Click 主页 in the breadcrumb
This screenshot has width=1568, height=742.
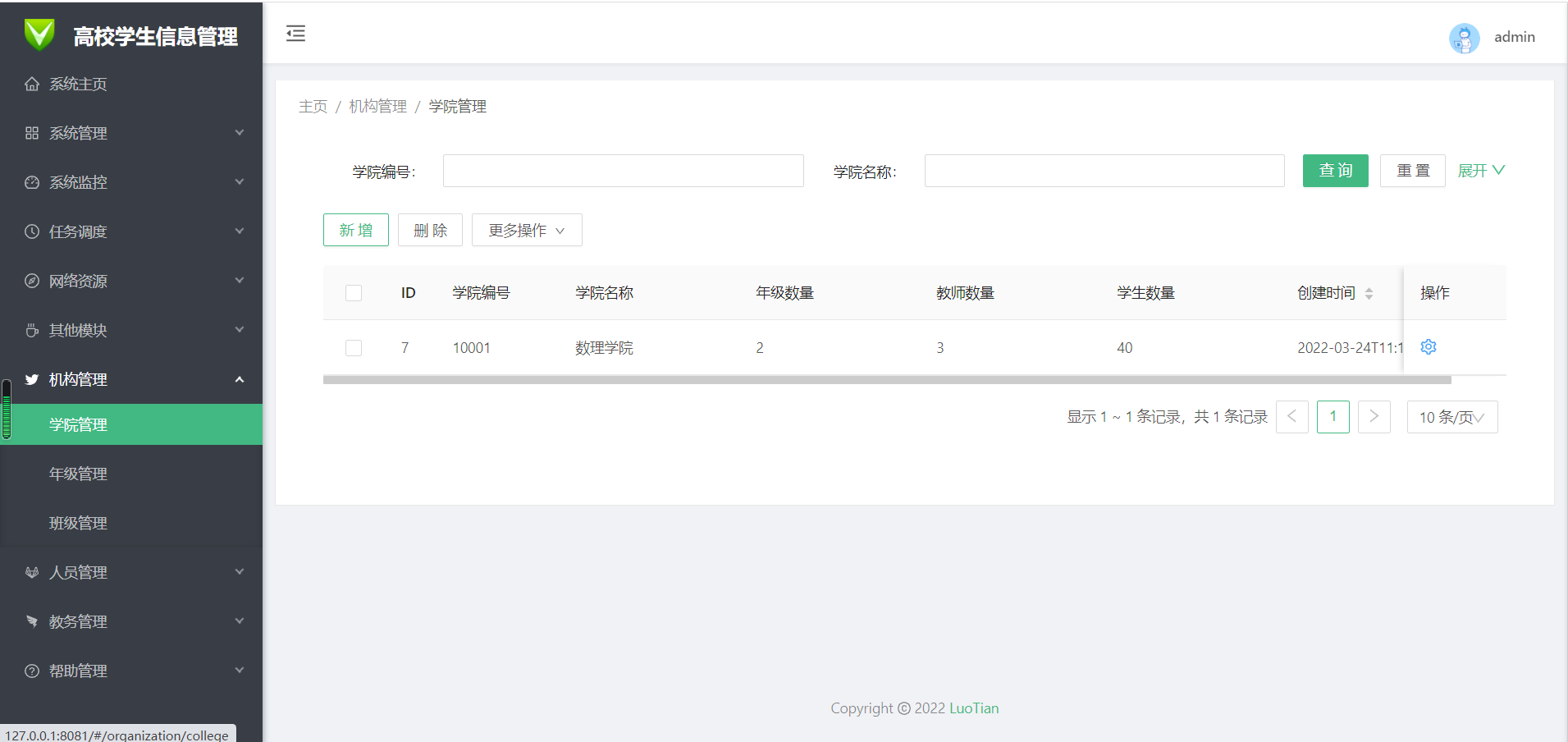coord(313,107)
